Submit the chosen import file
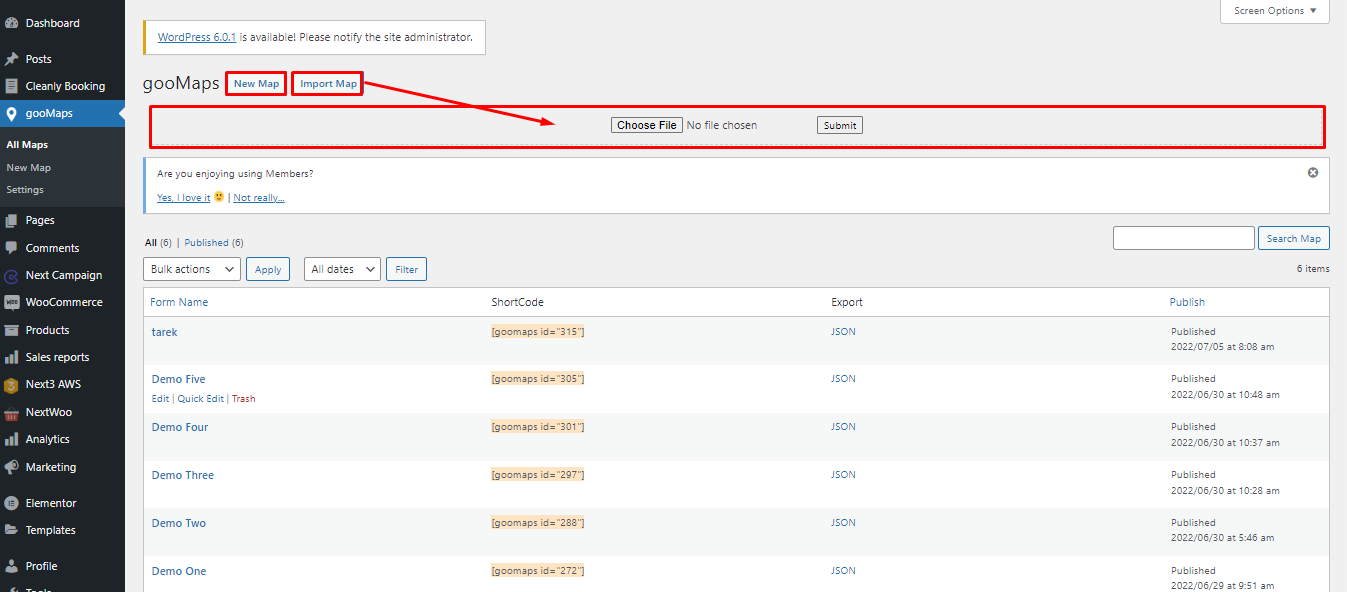Image resolution: width=1347 pixels, height=592 pixels. [840, 125]
